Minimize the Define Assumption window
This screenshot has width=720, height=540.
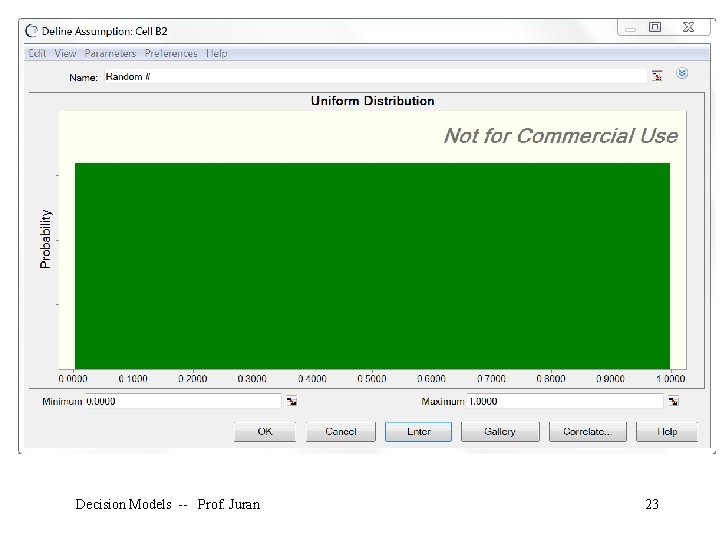(630, 29)
